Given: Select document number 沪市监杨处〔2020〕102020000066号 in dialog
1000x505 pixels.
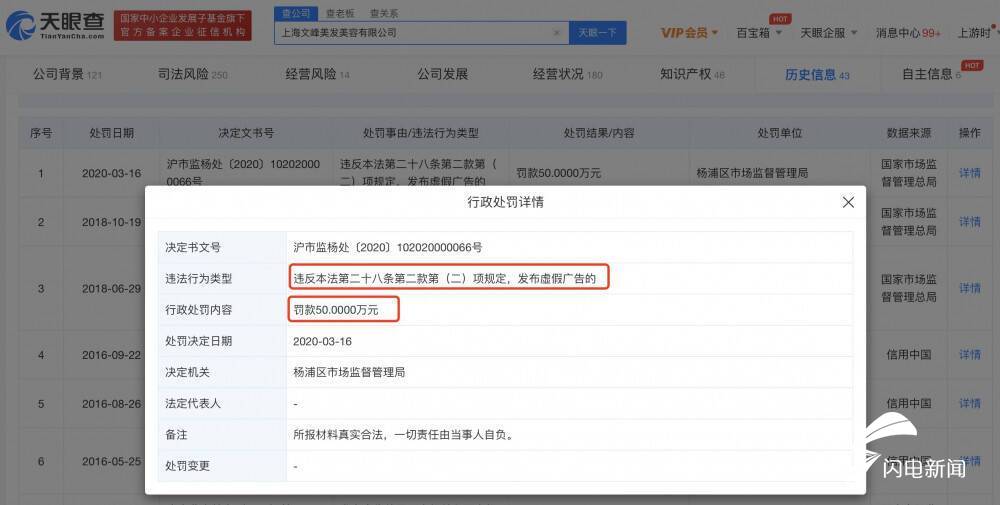Looking at the screenshot, I should 388,247.
